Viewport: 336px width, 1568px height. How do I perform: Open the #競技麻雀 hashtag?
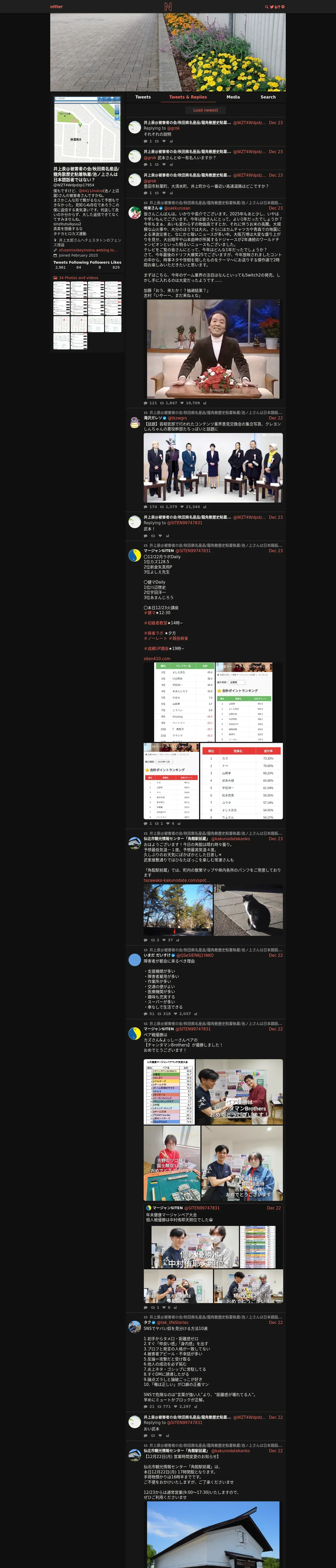[x=178, y=638]
